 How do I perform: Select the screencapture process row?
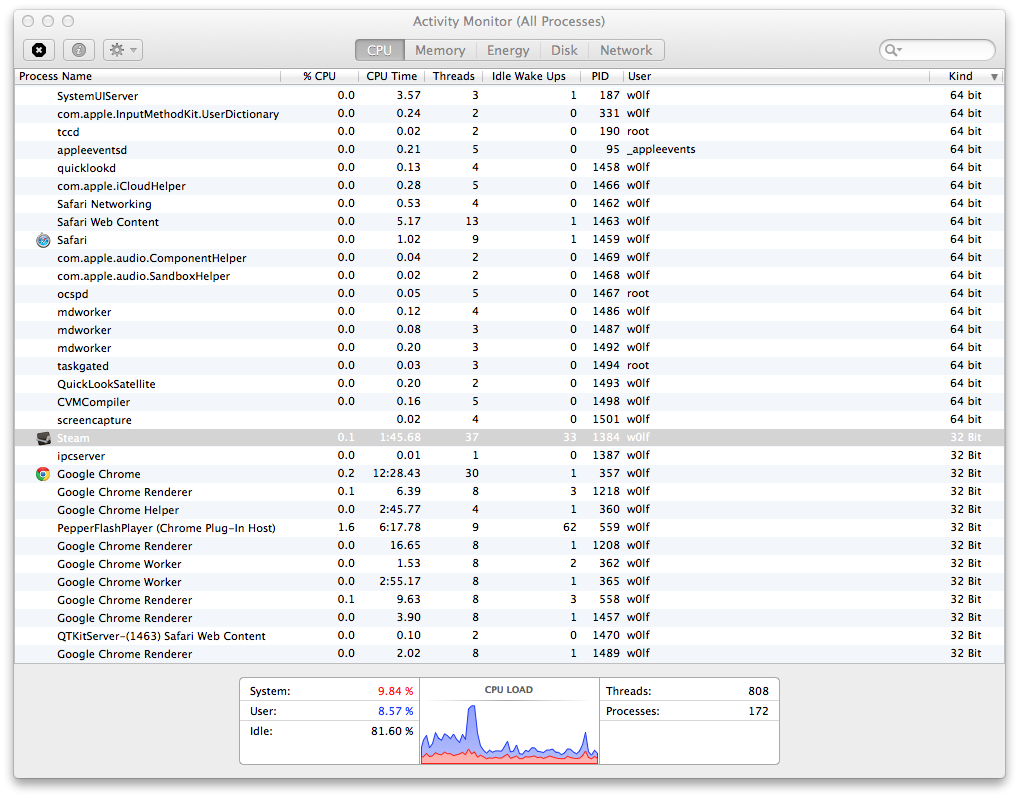click(x=510, y=420)
